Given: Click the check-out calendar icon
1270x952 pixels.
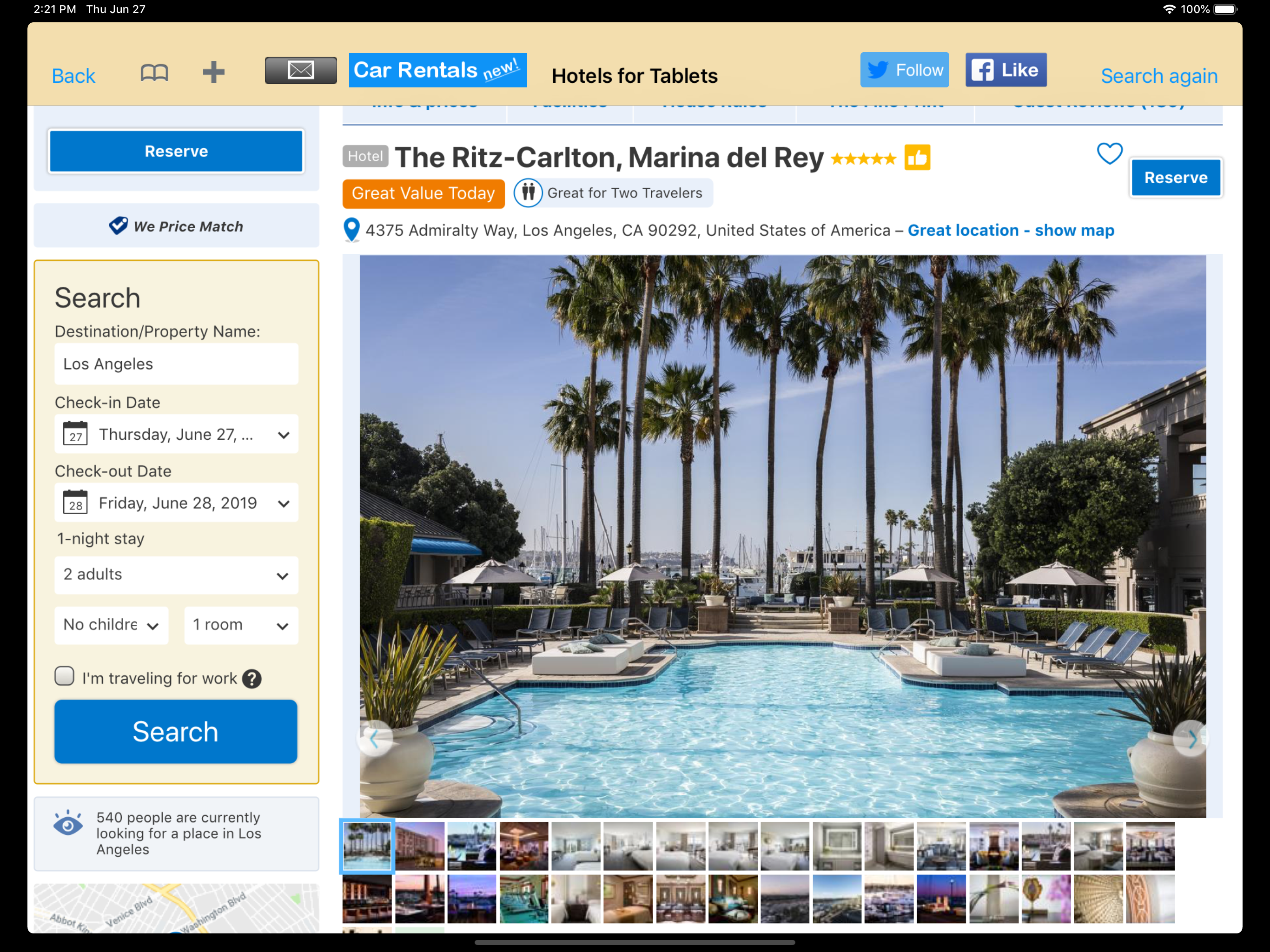Looking at the screenshot, I should pyautogui.click(x=75, y=502).
